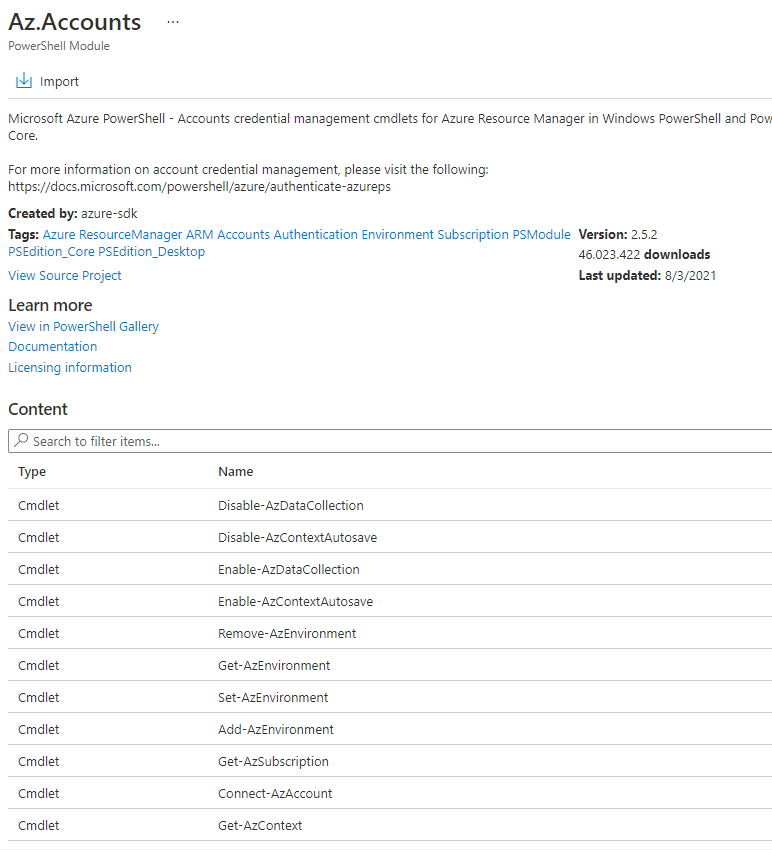772x850 pixels.
Task: Open View in PowerShell Gallery link
Action: point(83,326)
